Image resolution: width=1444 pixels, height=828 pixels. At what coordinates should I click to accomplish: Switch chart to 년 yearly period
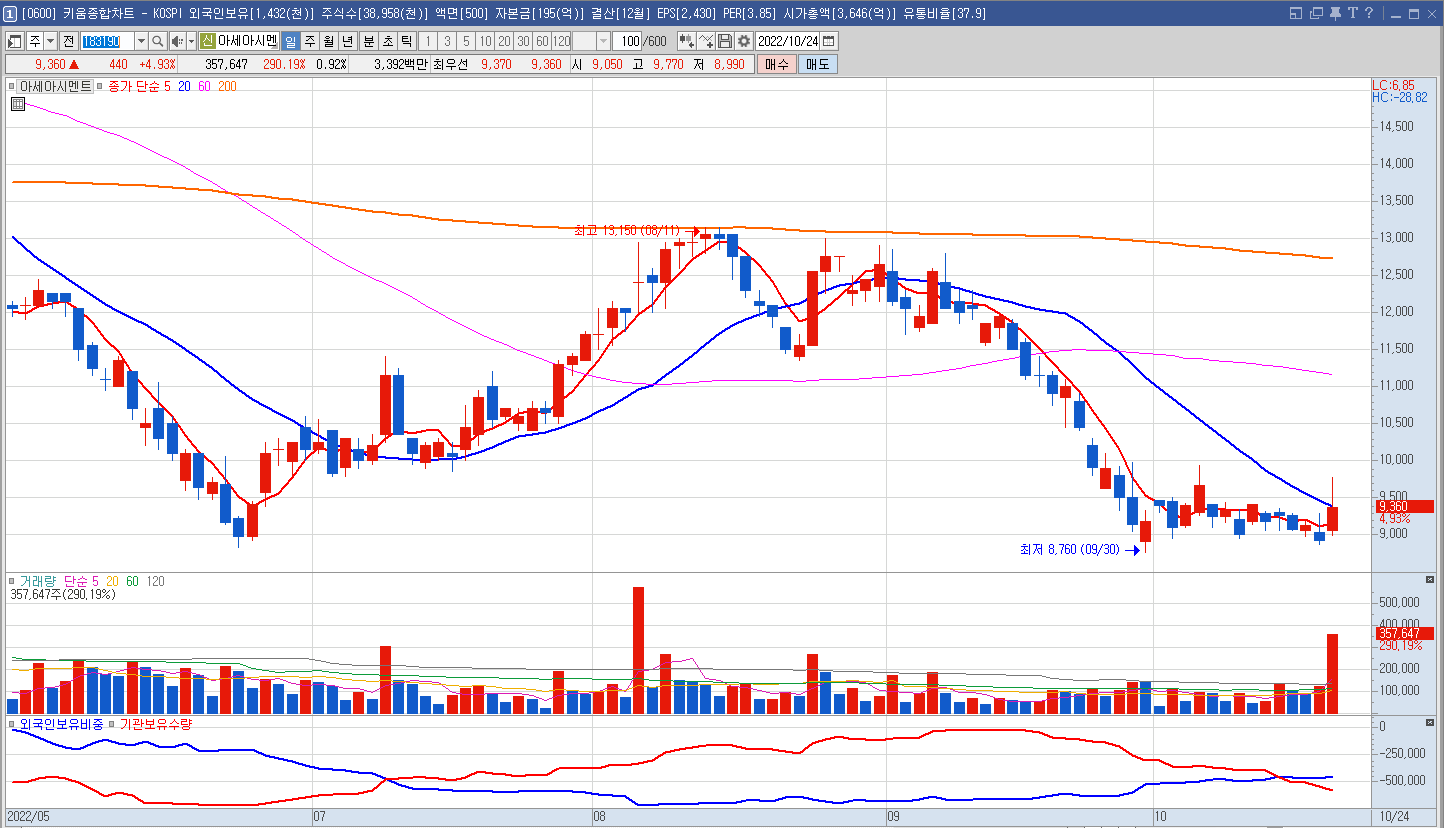pyautogui.click(x=347, y=41)
